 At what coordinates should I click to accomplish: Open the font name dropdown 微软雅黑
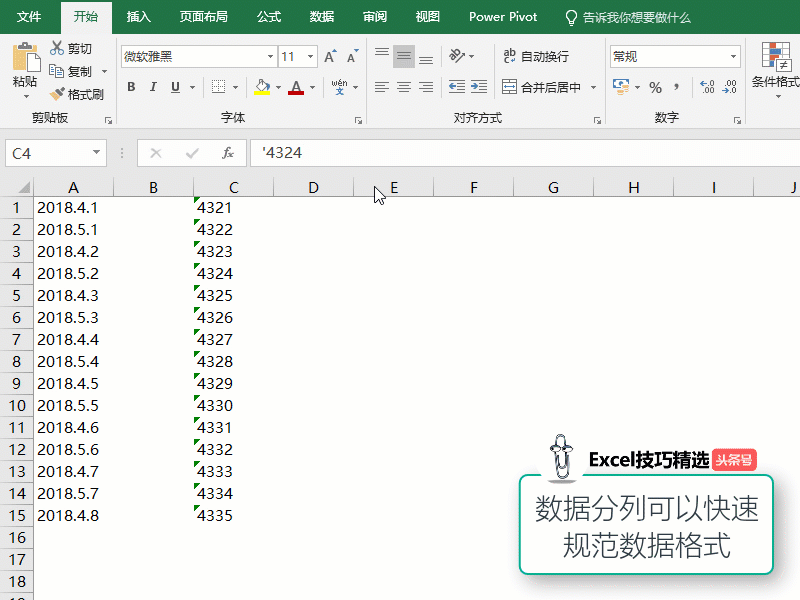point(270,57)
